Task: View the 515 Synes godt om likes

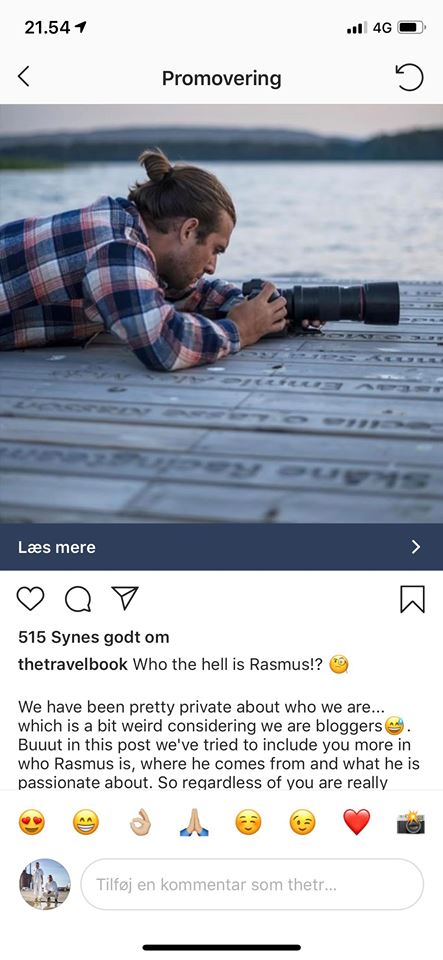Action: (x=94, y=637)
